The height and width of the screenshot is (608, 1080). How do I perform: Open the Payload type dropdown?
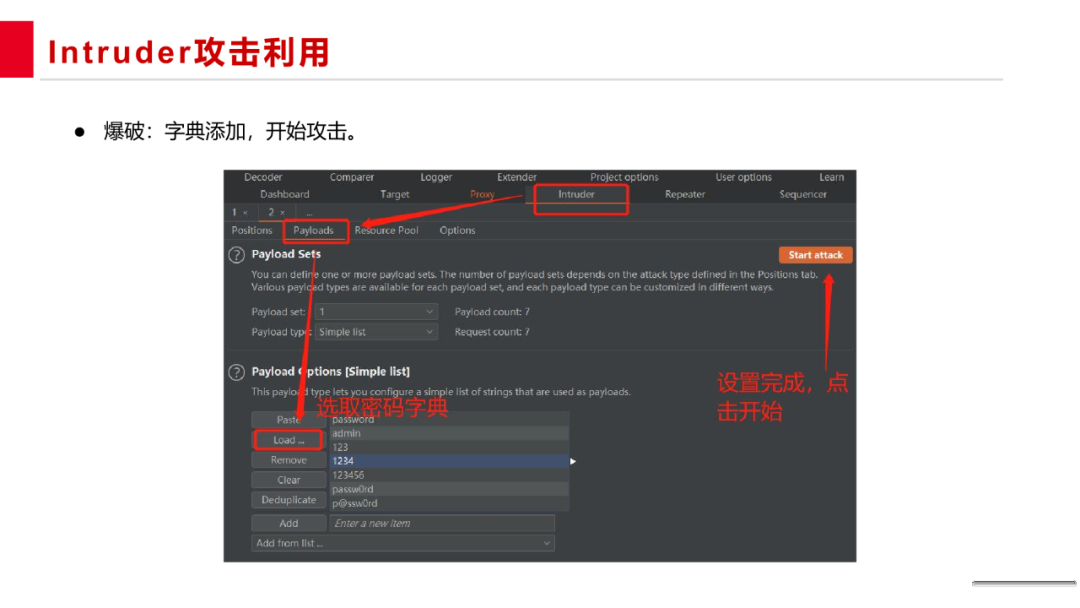376,332
